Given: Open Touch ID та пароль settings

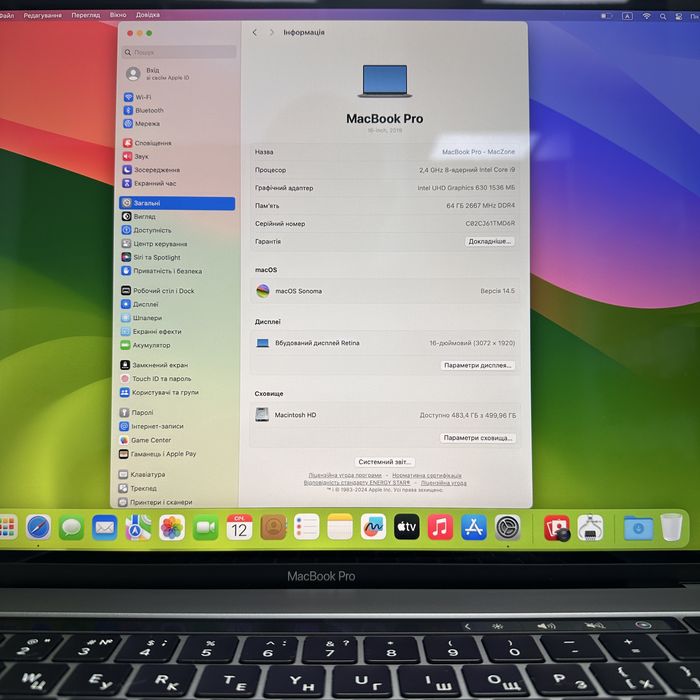Looking at the screenshot, I should click(155, 379).
